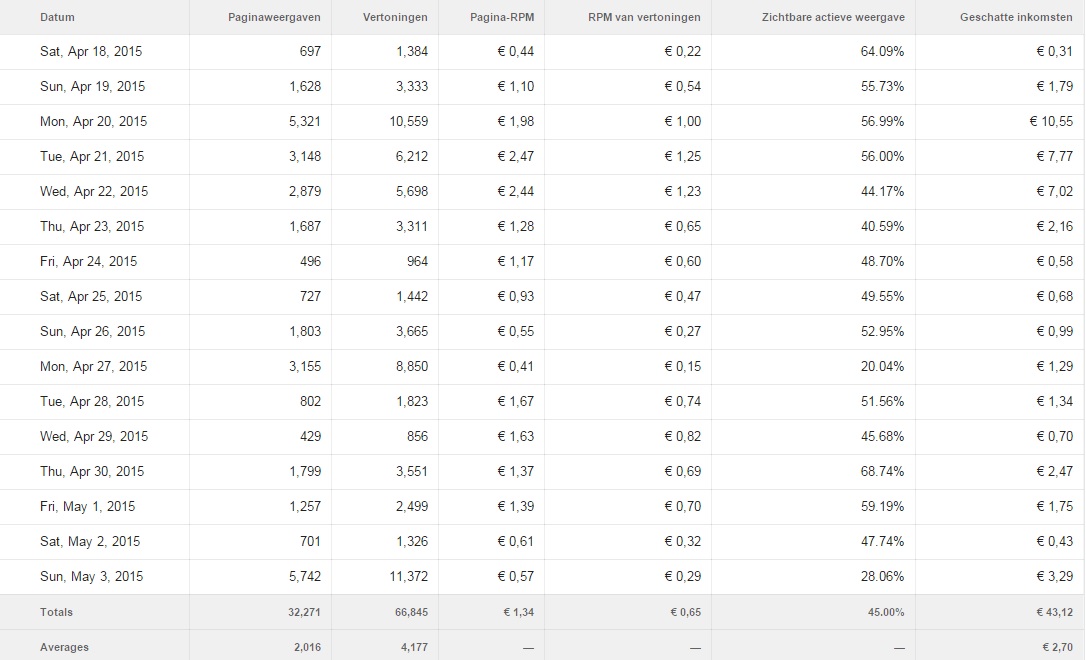Select the Sat, Apr 18, 2015 row
The height and width of the screenshot is (660, 1086).
542,52
